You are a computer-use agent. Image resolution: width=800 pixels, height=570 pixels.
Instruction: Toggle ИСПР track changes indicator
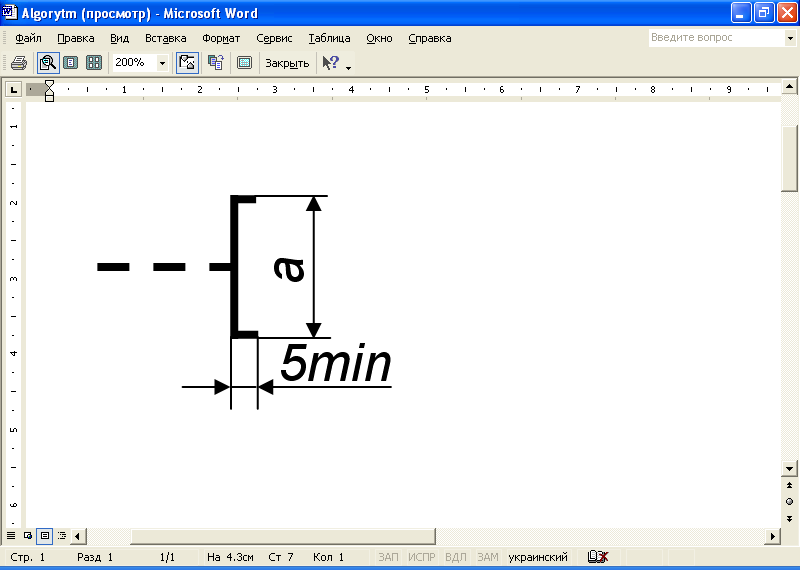[x=421, y=557]
